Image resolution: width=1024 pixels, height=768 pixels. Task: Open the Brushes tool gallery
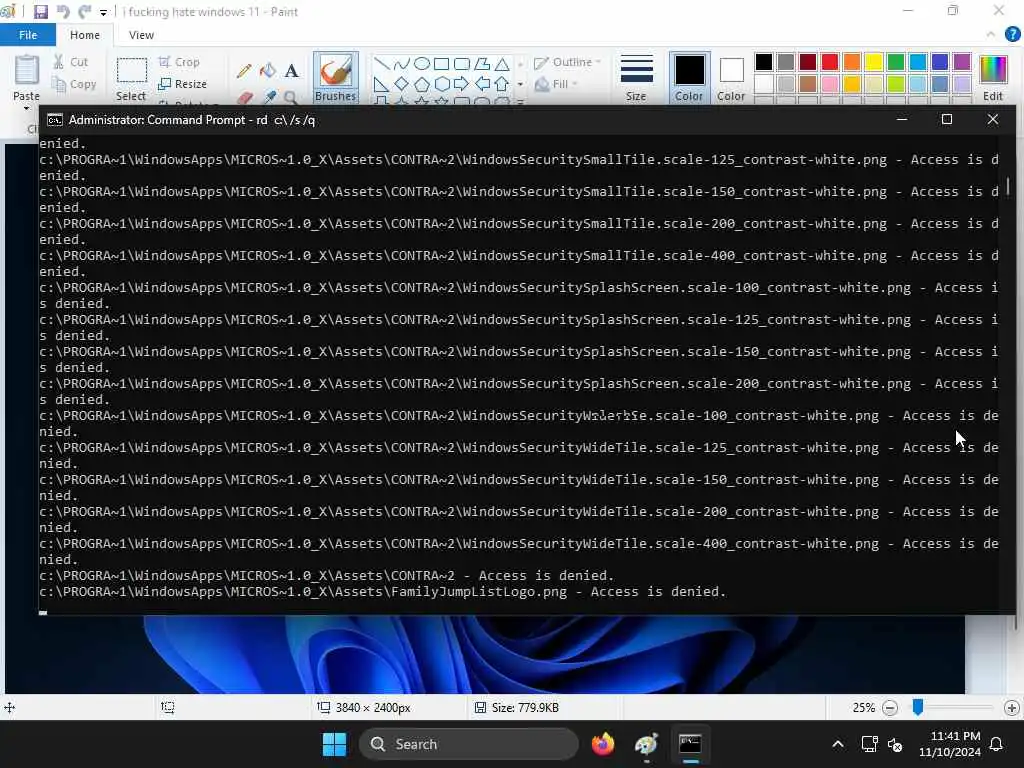point(336,78)
